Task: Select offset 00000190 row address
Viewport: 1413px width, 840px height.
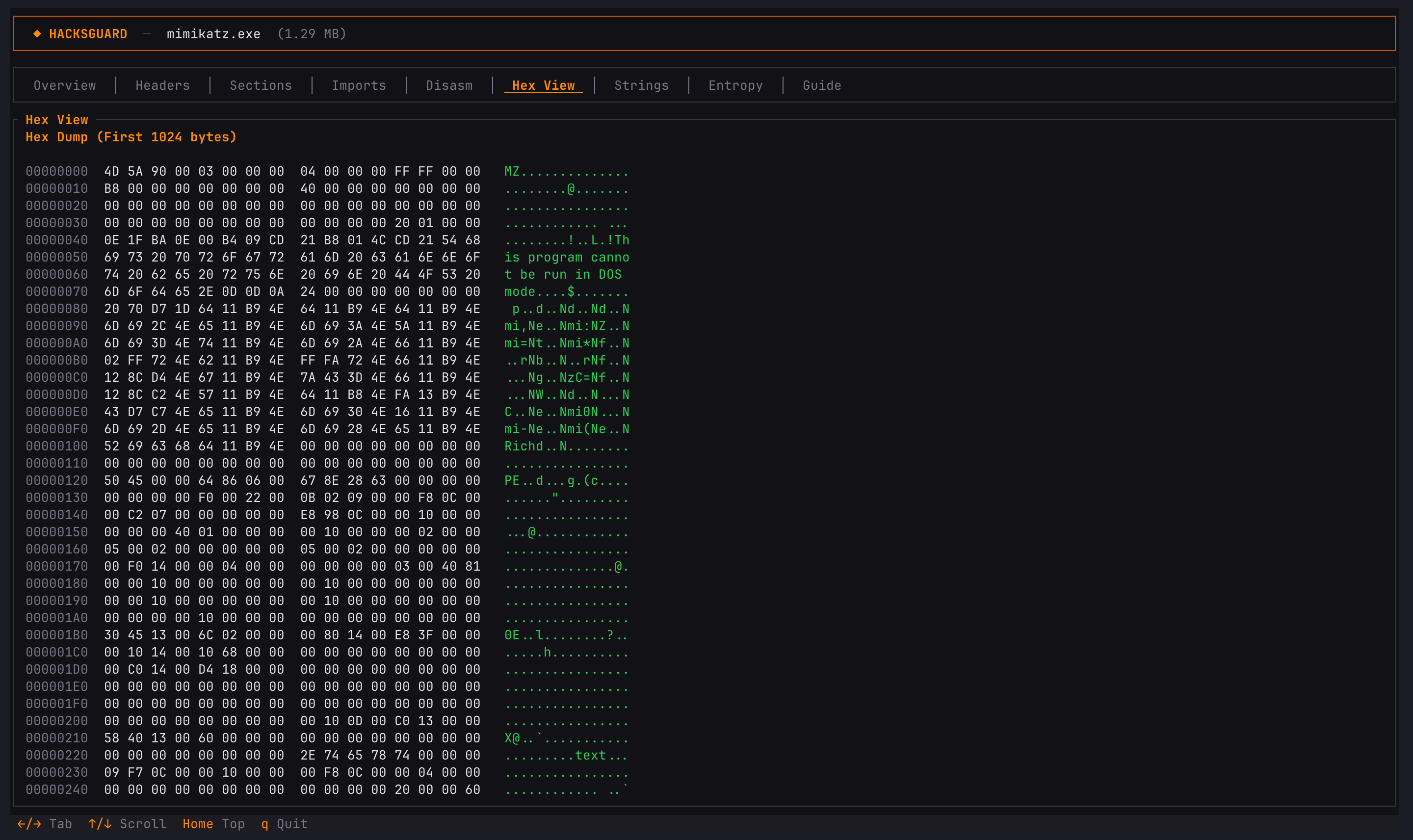Action: coord(56,601)
